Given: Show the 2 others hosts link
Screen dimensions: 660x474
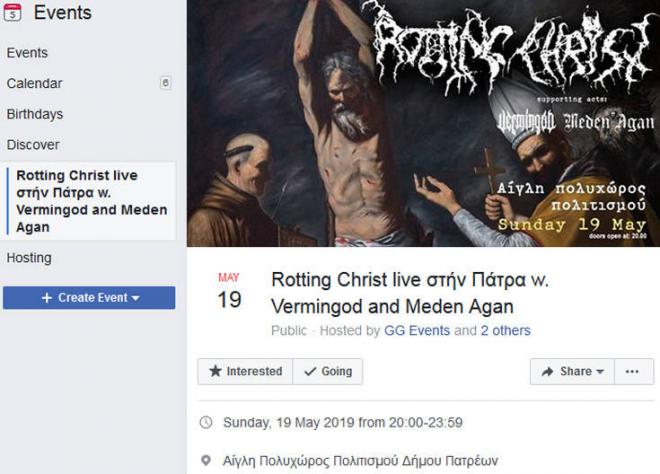Looking at the screenshot, I should click(506, 331).
